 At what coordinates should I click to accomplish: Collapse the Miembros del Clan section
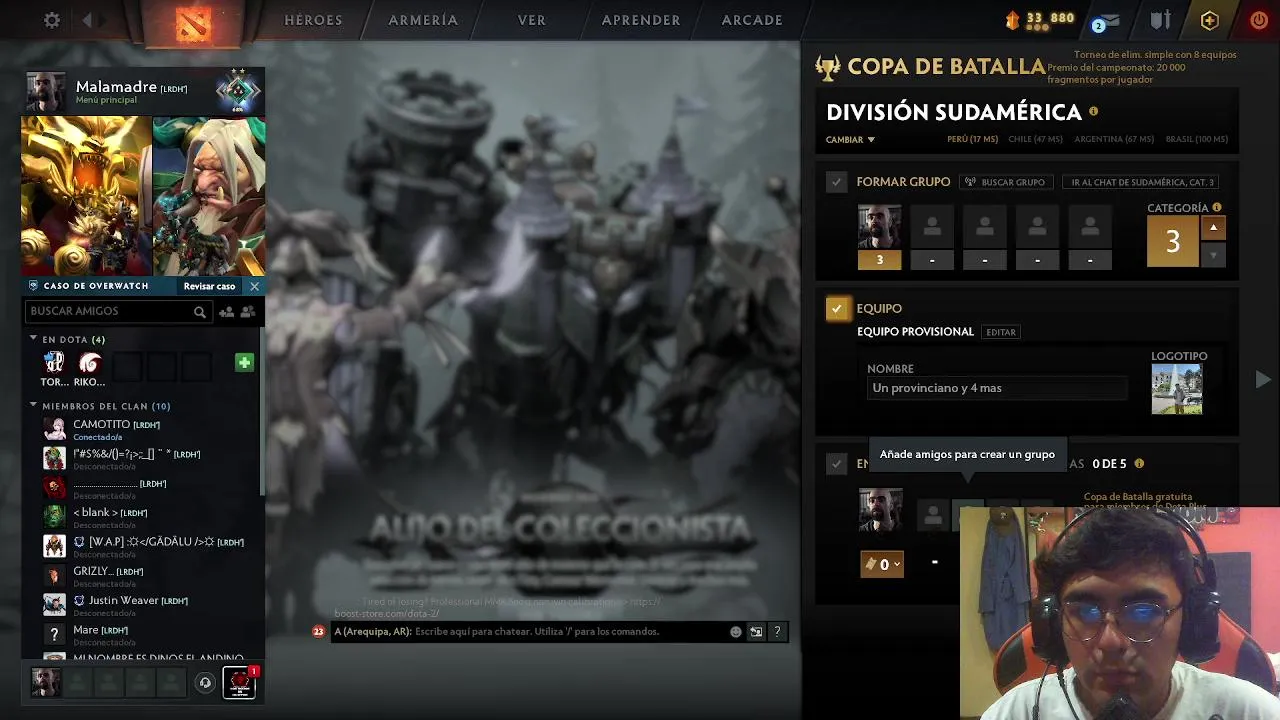coord(33,405)
